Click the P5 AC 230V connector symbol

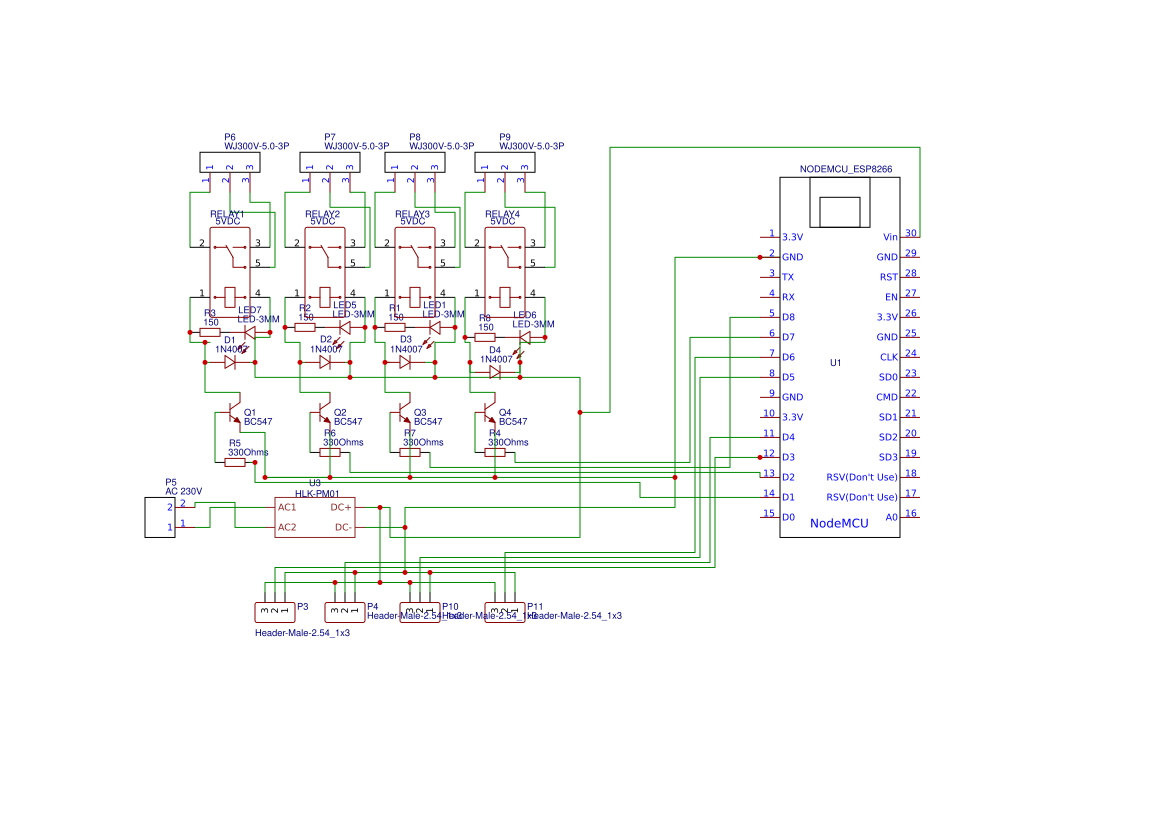(160, 519)
